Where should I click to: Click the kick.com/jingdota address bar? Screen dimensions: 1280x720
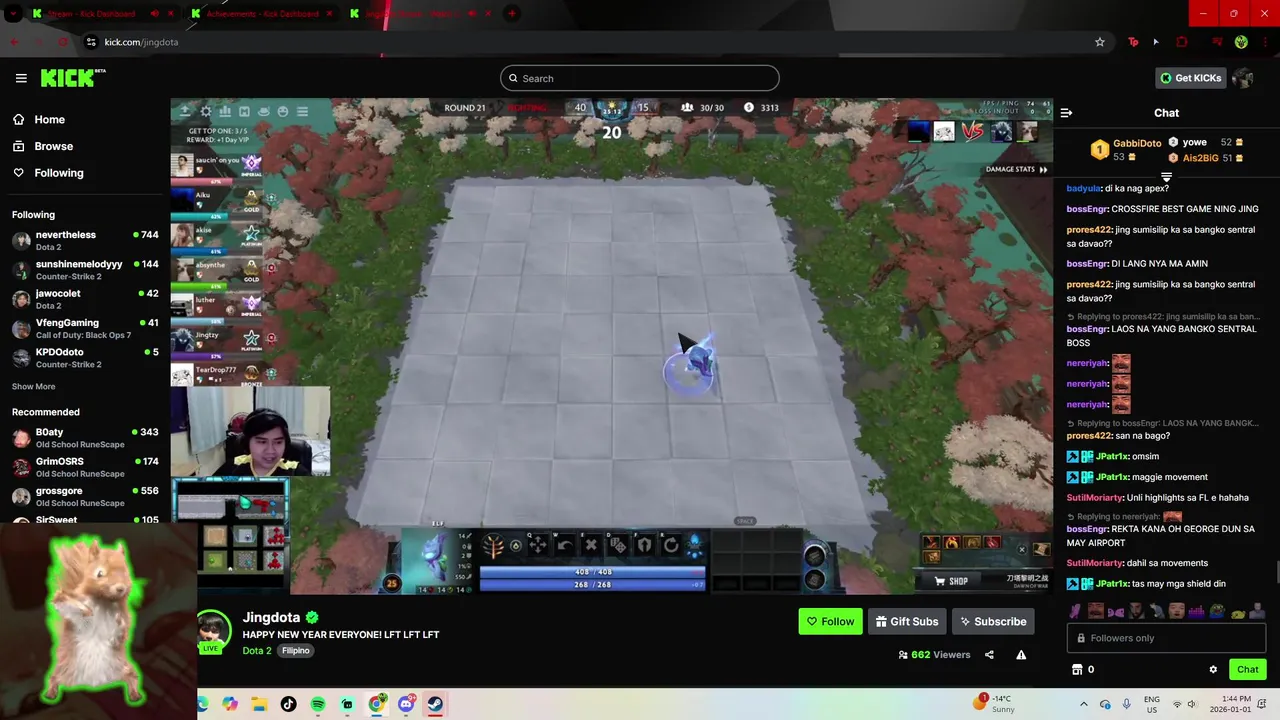coord(141,42)
